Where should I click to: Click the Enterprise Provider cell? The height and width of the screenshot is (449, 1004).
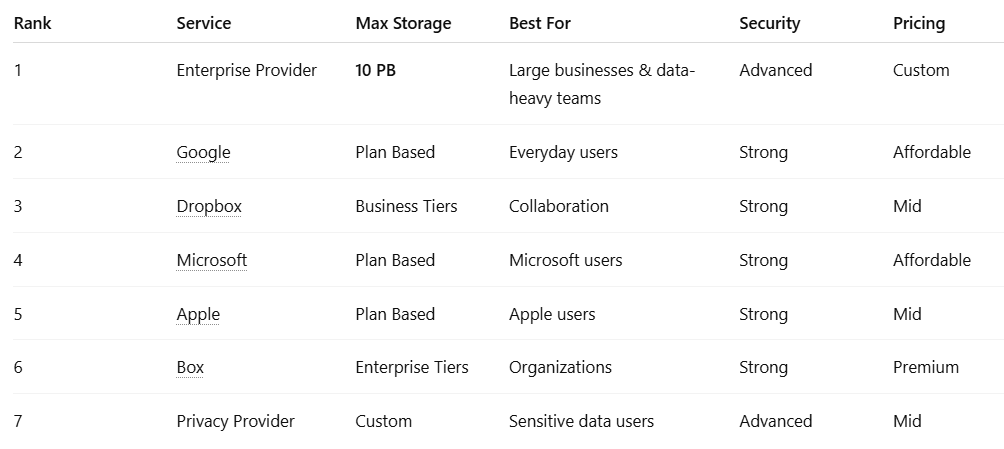pos(246,71)
